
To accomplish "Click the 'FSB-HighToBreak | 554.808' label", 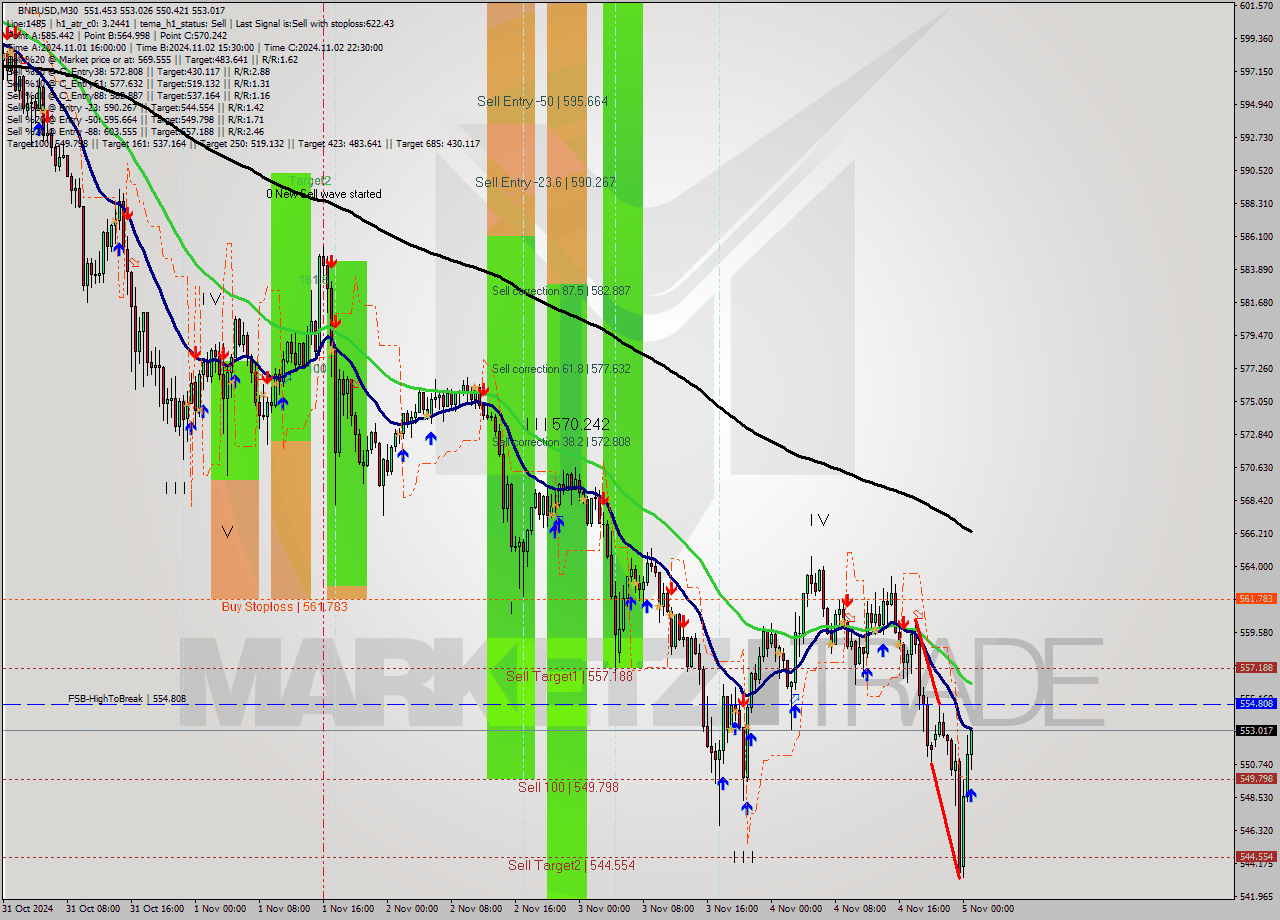I will coord(127,698).
